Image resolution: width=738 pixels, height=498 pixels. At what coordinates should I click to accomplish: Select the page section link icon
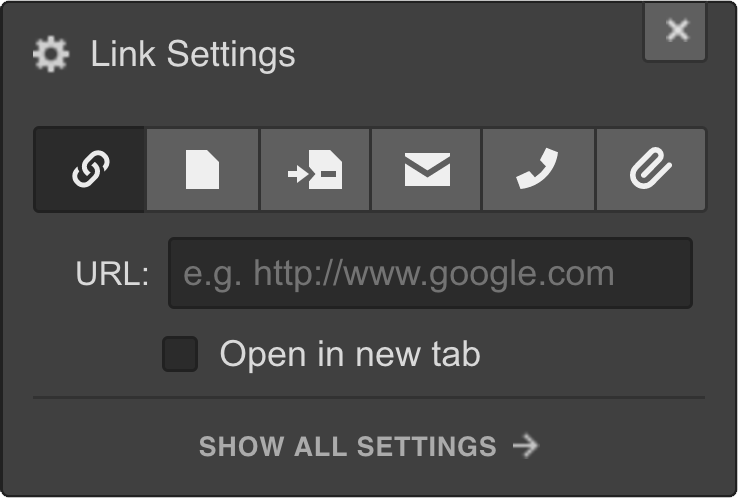point(315,169)
